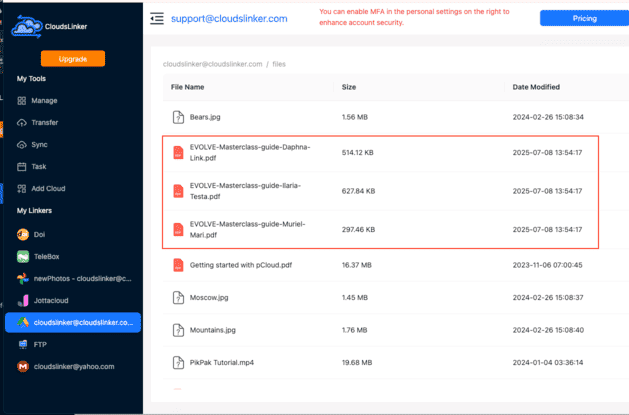Screen dimensions: 629x415
Task: Click the blue Pricing button
Action: point(584,18)
